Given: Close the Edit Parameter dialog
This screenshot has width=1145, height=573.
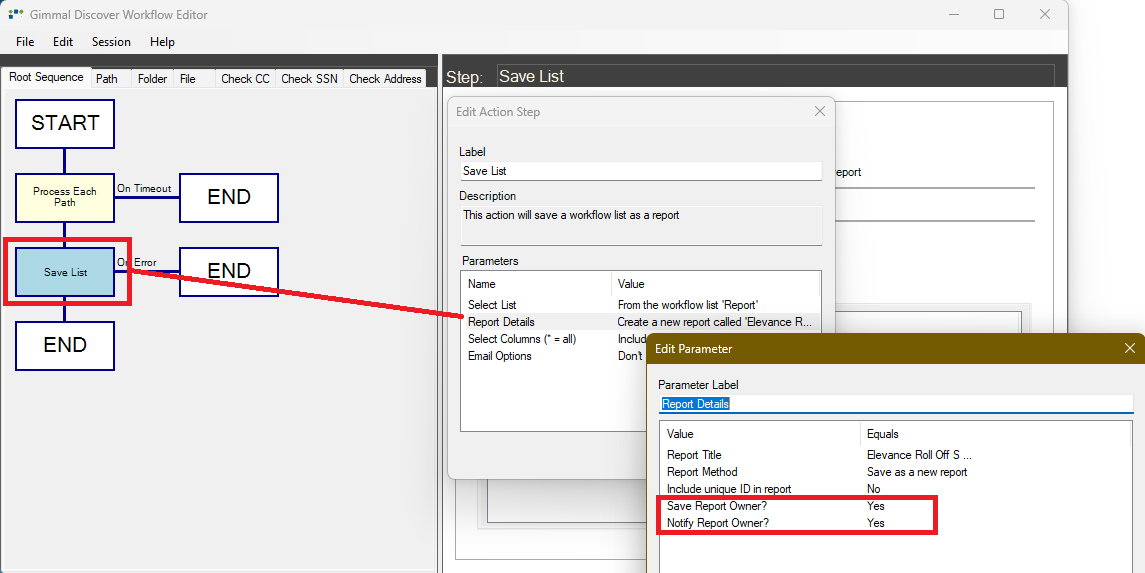Looking at the screenshot, I should pos(1130,348).
